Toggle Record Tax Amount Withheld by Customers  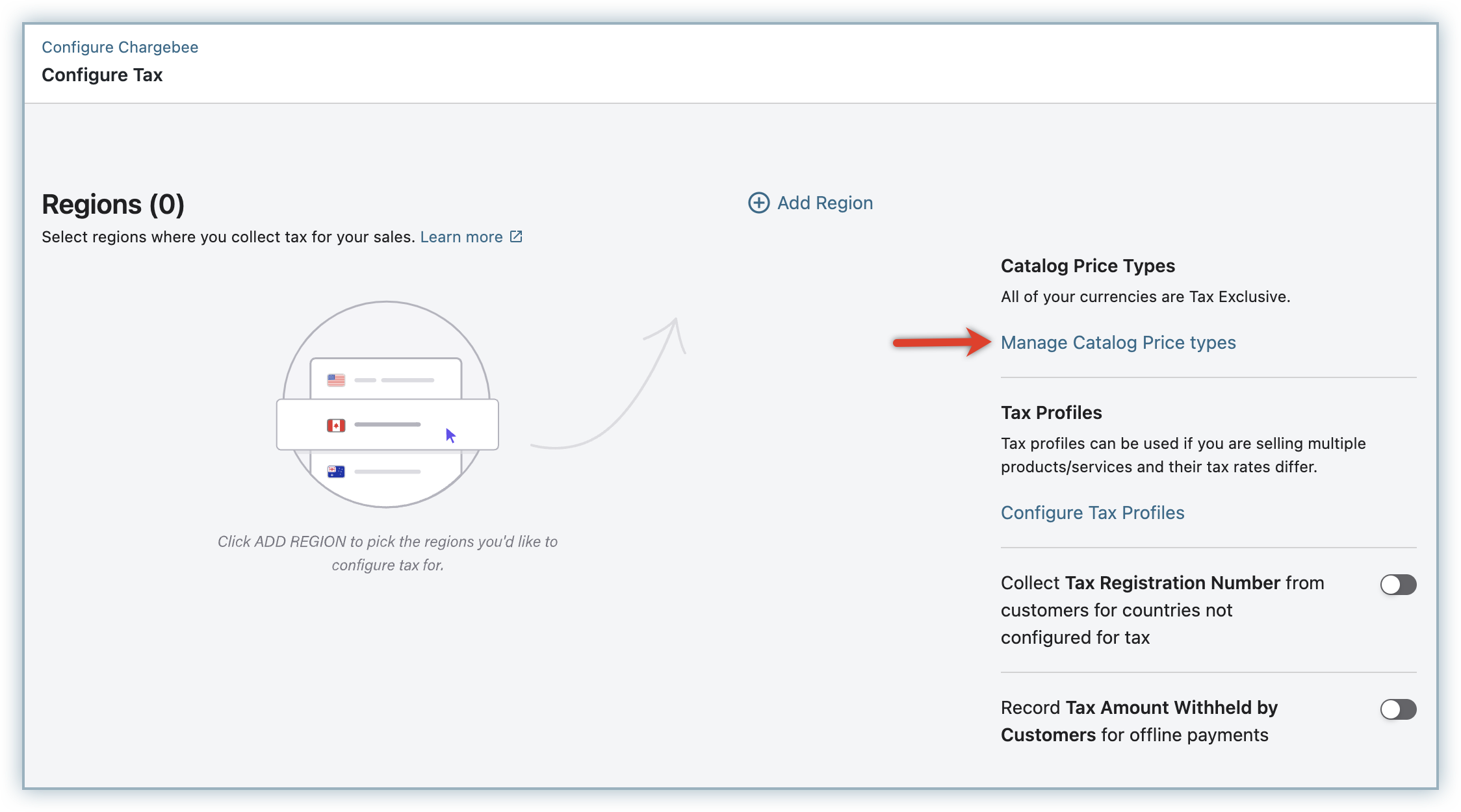pos(1398,709)
